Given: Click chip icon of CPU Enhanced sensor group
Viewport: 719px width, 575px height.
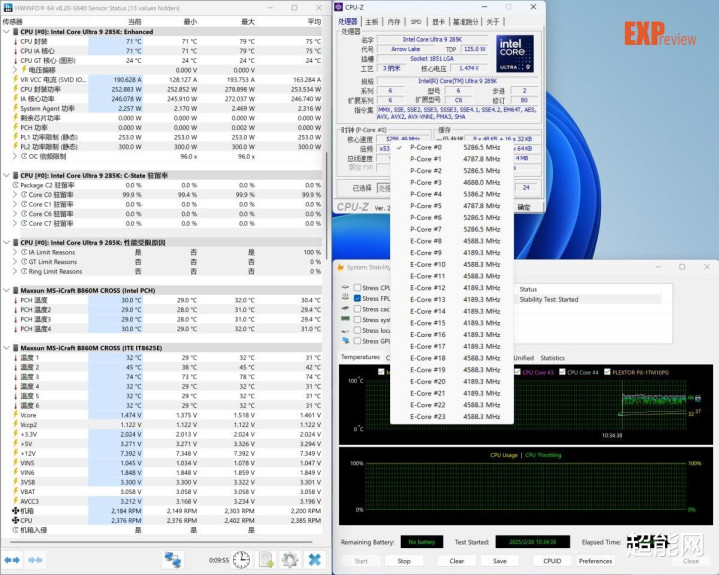Looking at the screenshot, I should click(x=16, y=32).
